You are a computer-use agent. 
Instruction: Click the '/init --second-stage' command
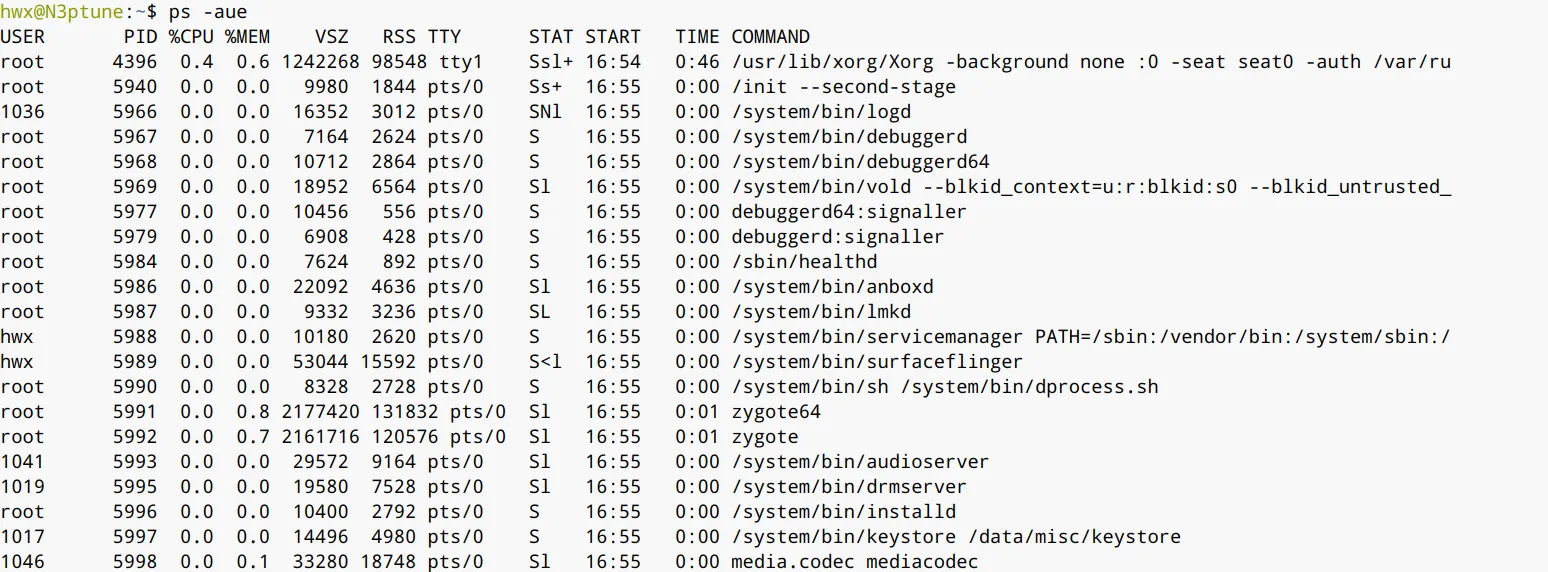click(x=843, y=87)
